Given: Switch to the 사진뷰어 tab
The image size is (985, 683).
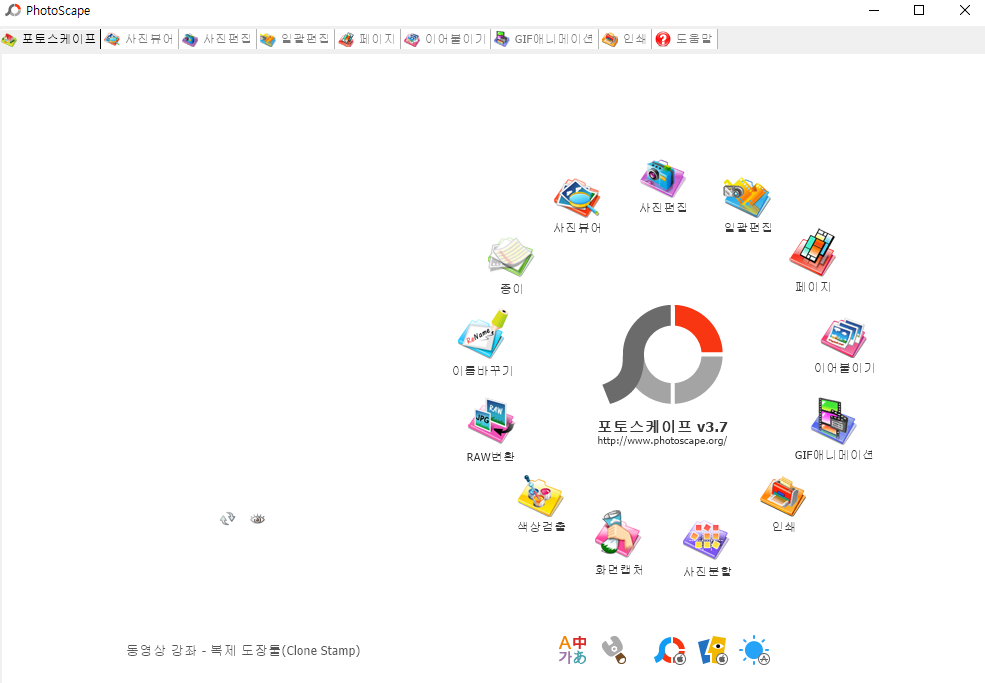Looking at the screenshot, I should point(139,39).
